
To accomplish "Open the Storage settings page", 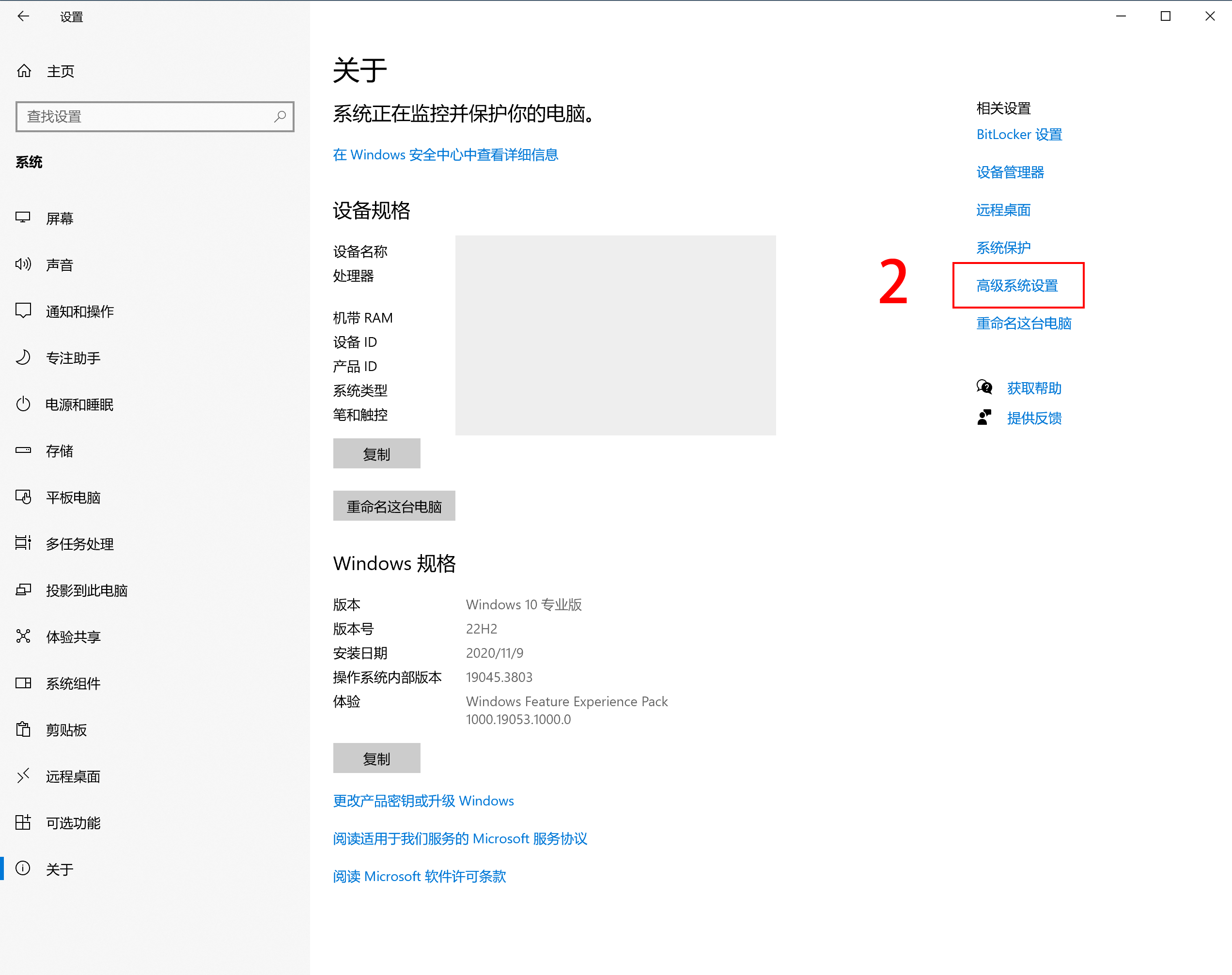I will pos(60,451).
